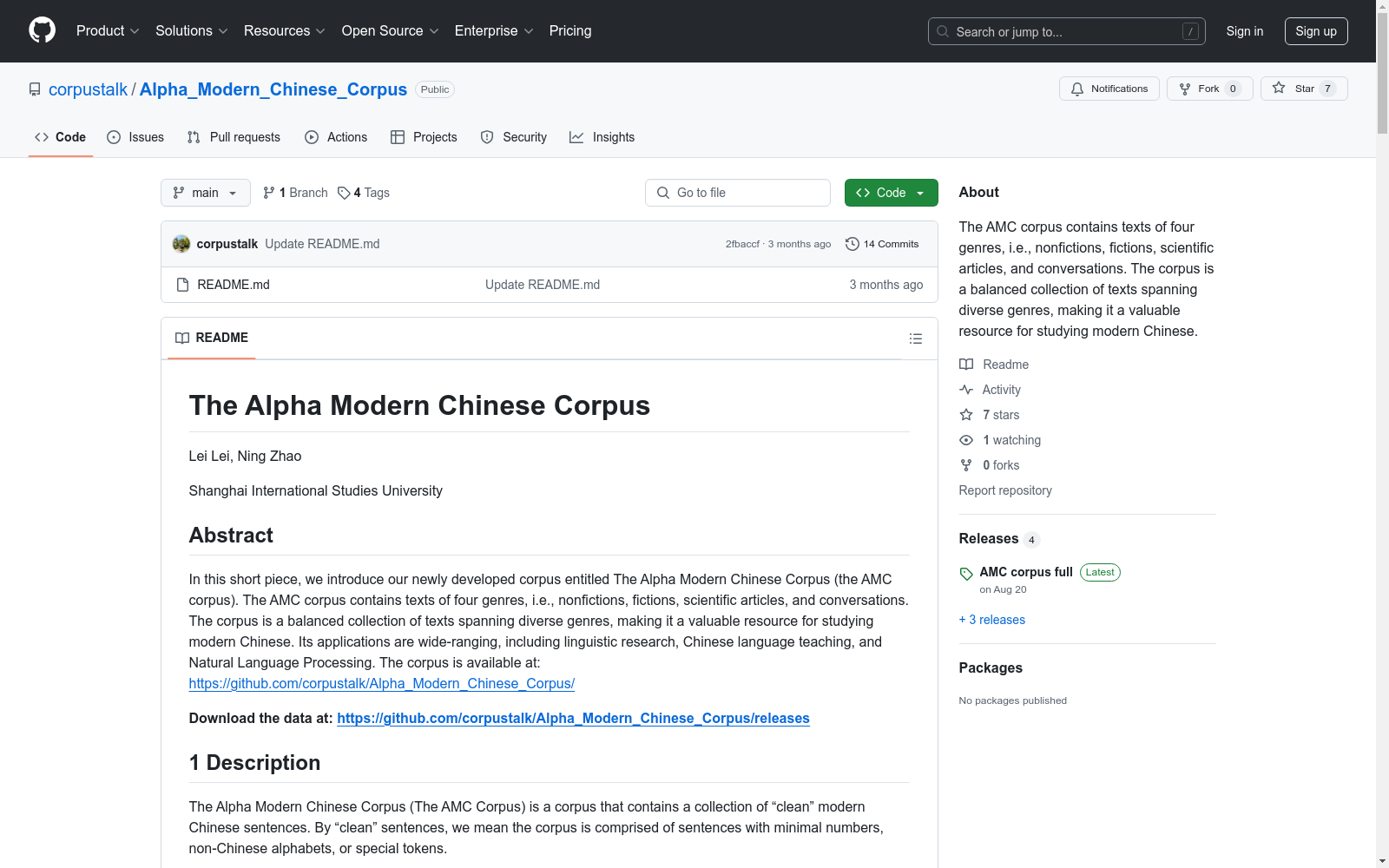Open the main branch selector dropdown
The width and height of the screenshot is (1389, 868).
206,193
